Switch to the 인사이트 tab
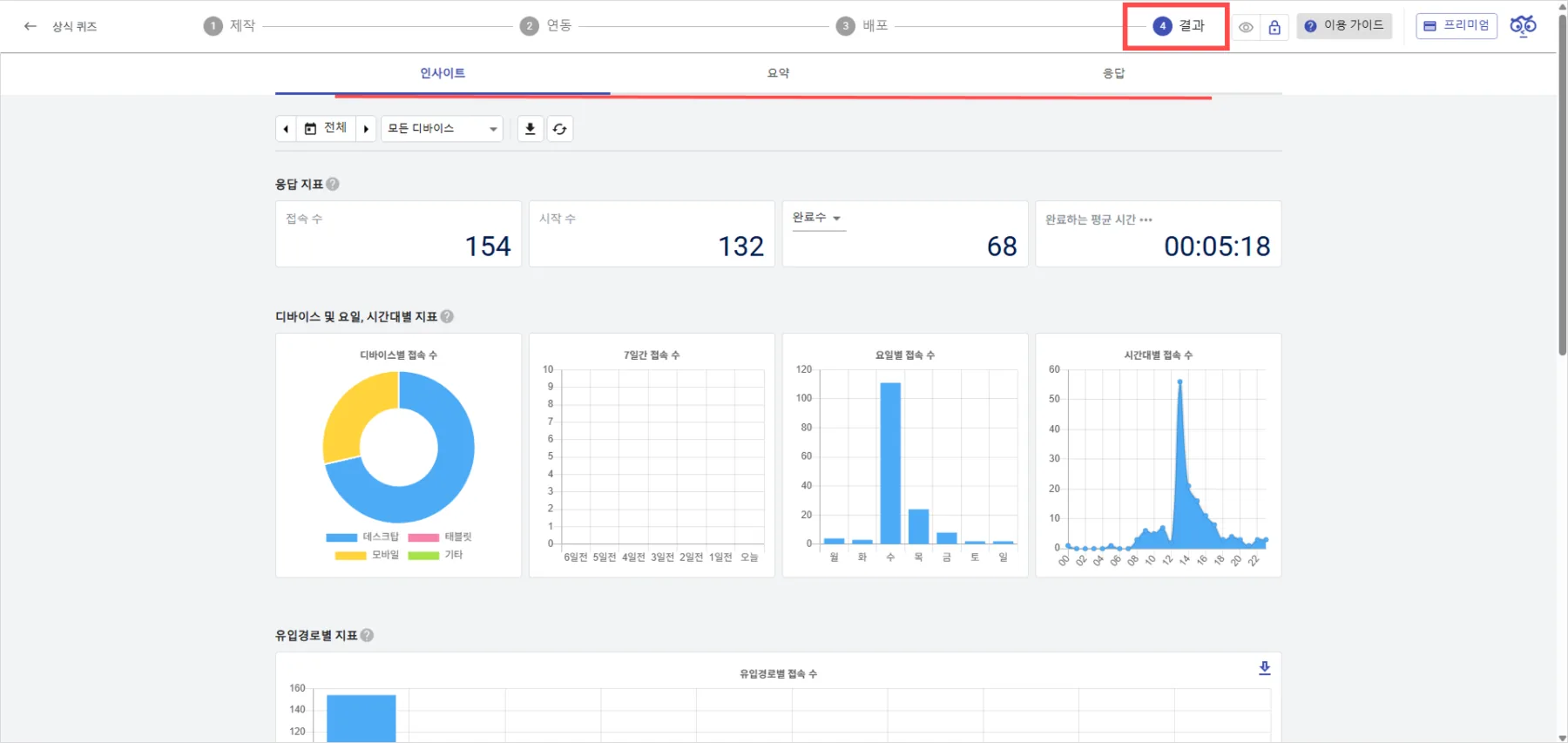The image size is (1568, 743). pos(443,73)
